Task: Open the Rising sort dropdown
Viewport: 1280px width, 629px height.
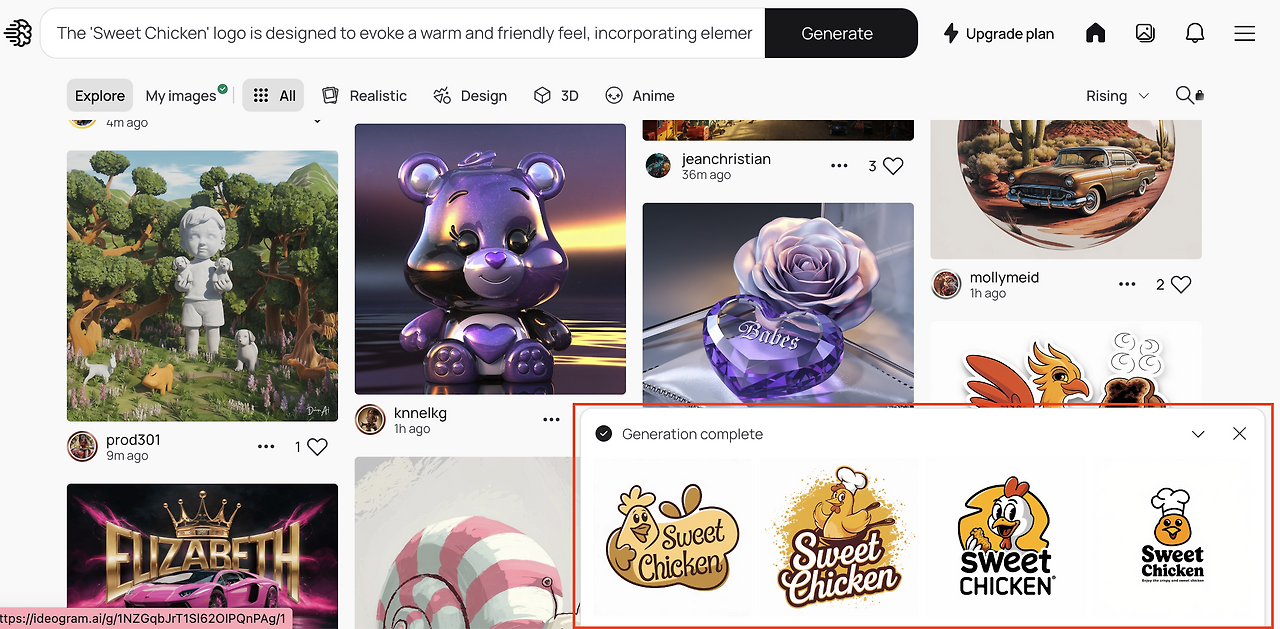Action: (1118, 95)
